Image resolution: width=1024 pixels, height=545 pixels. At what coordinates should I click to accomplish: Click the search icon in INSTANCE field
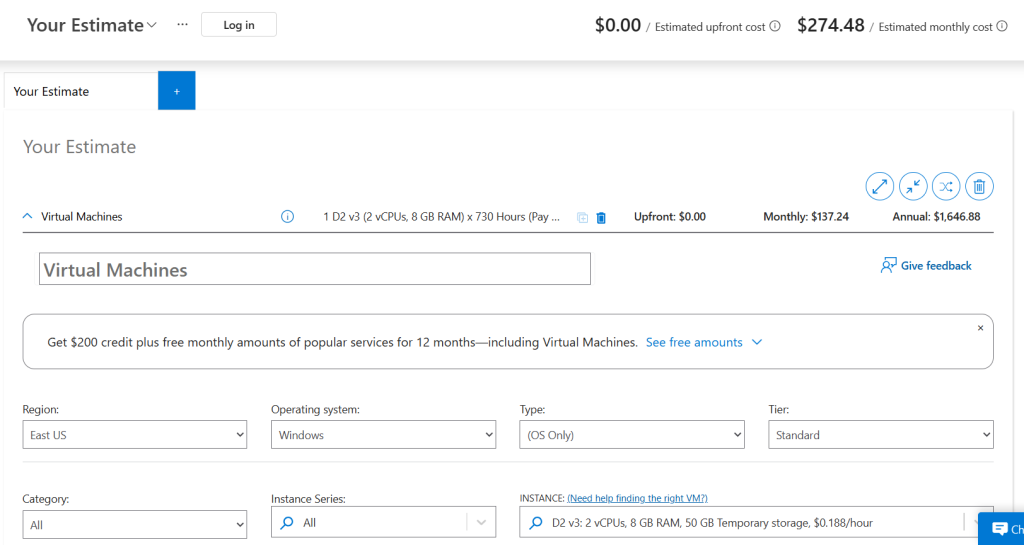(536, 523)
